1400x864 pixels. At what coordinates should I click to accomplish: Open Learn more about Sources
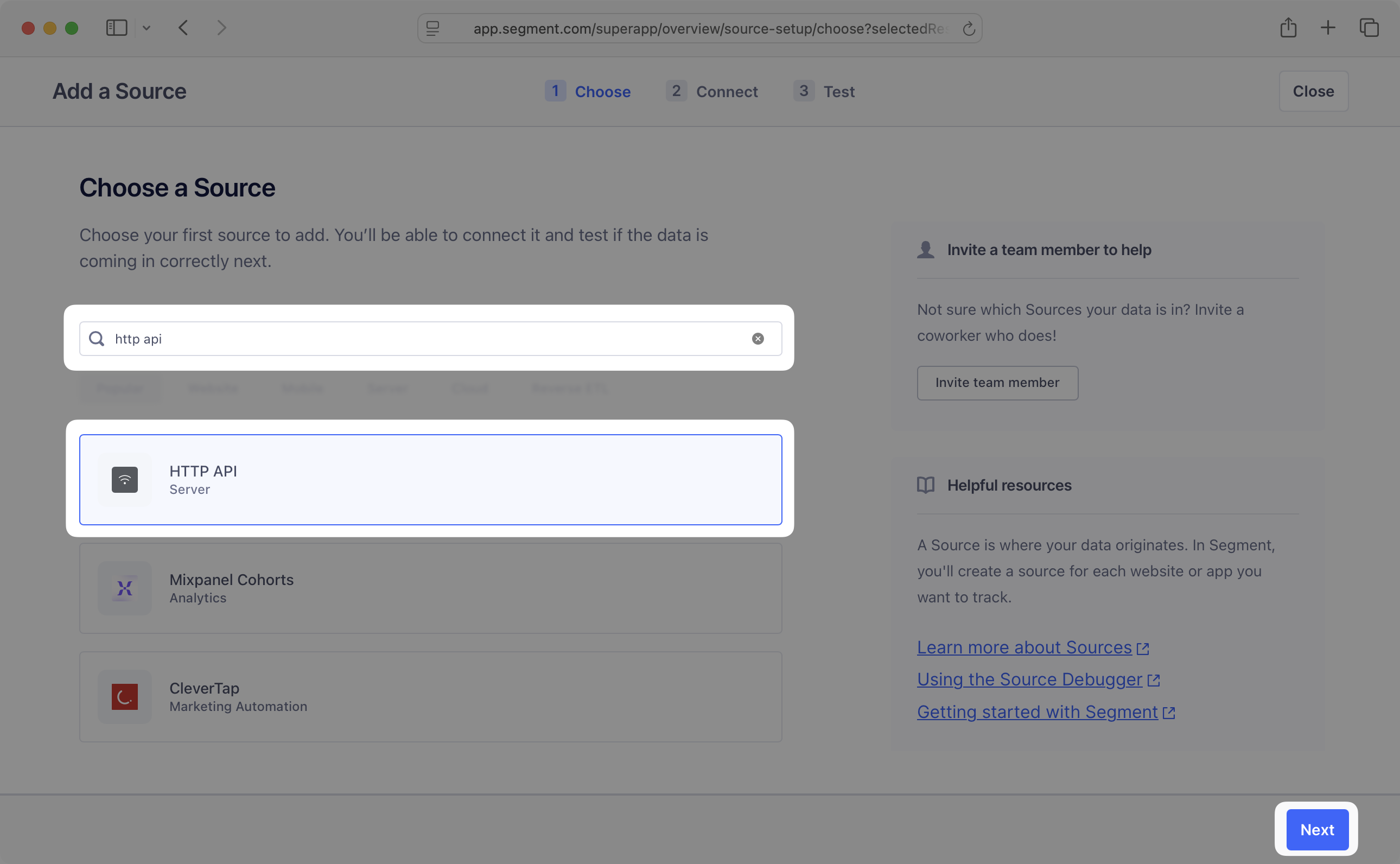point(1024,647)
